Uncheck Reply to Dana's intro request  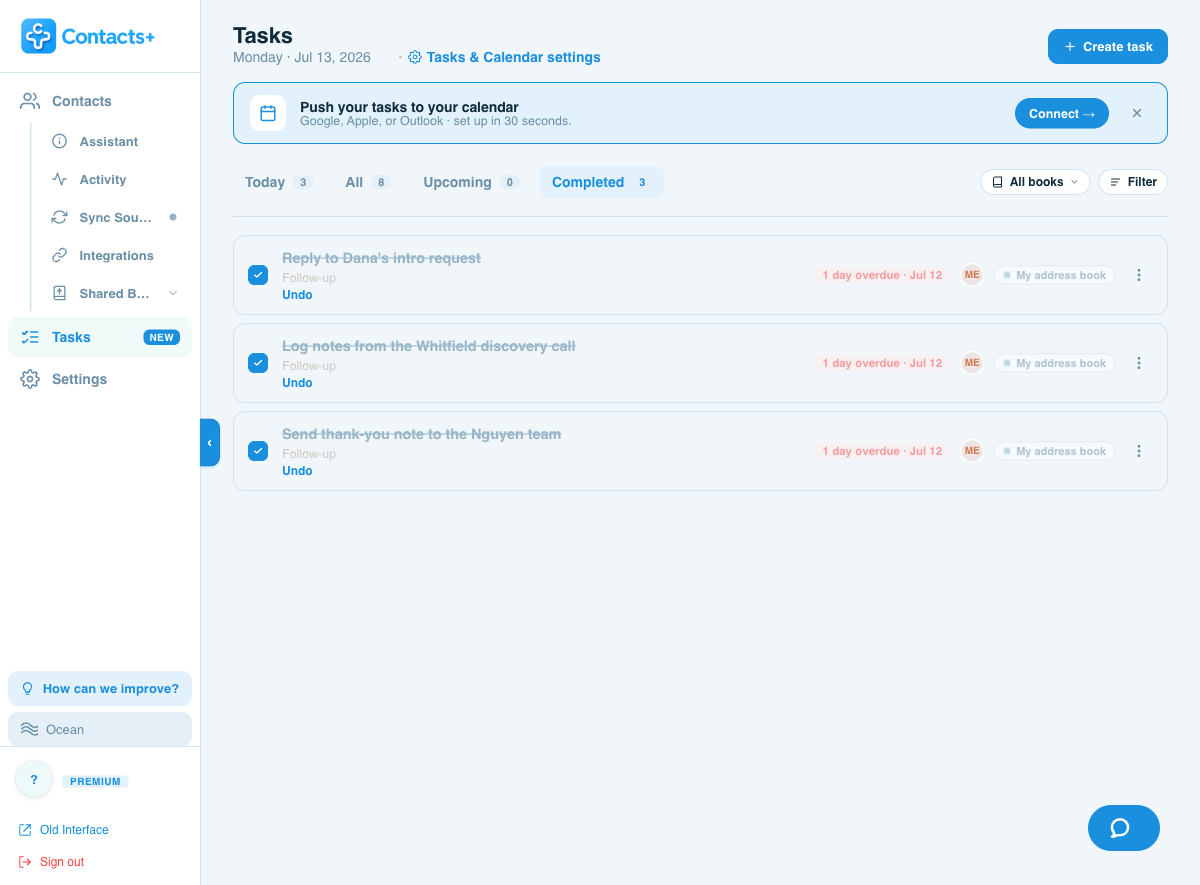coord(258,275)
